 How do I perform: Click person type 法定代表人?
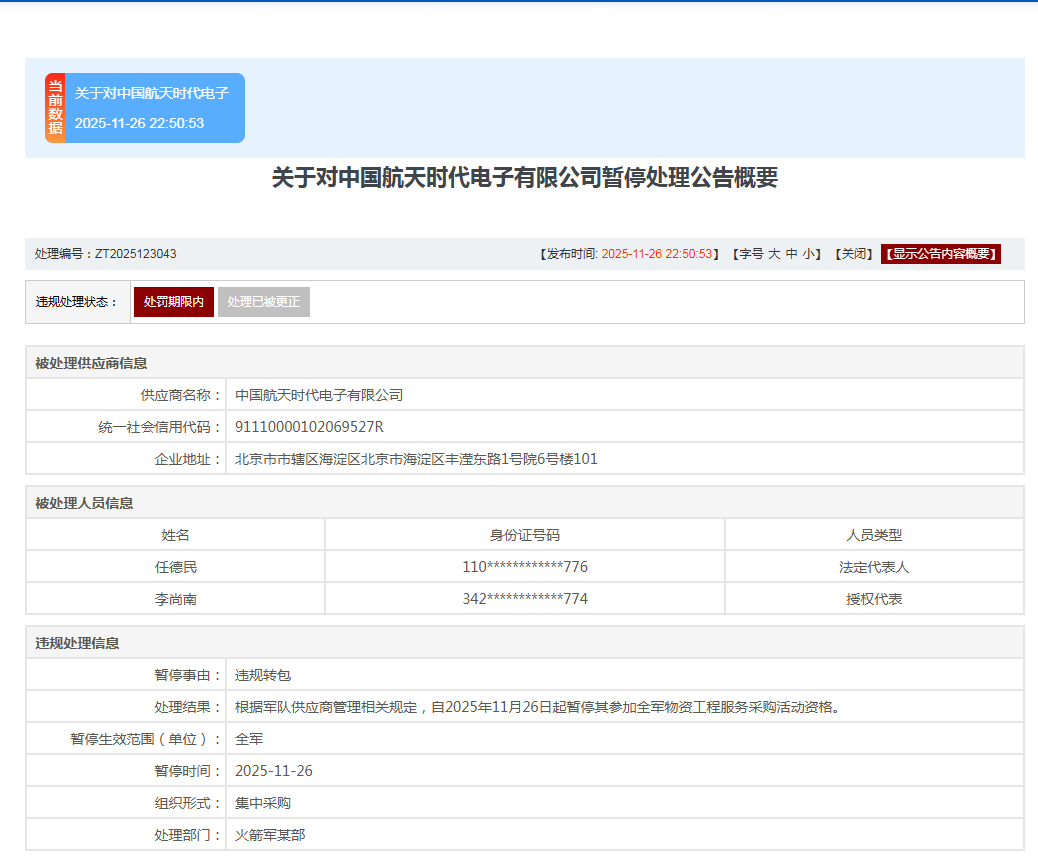(874, 567)
